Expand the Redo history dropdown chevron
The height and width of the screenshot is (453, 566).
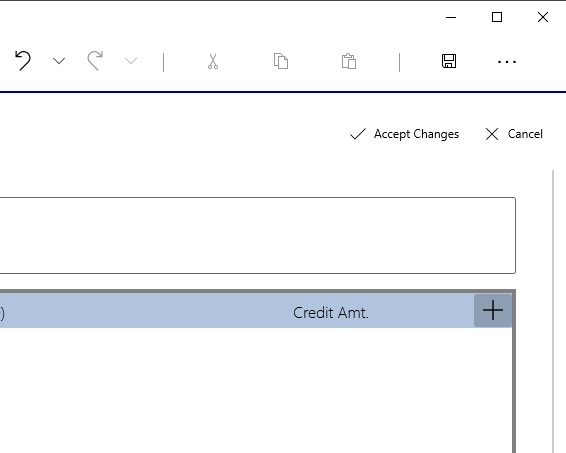coord(131,61)
